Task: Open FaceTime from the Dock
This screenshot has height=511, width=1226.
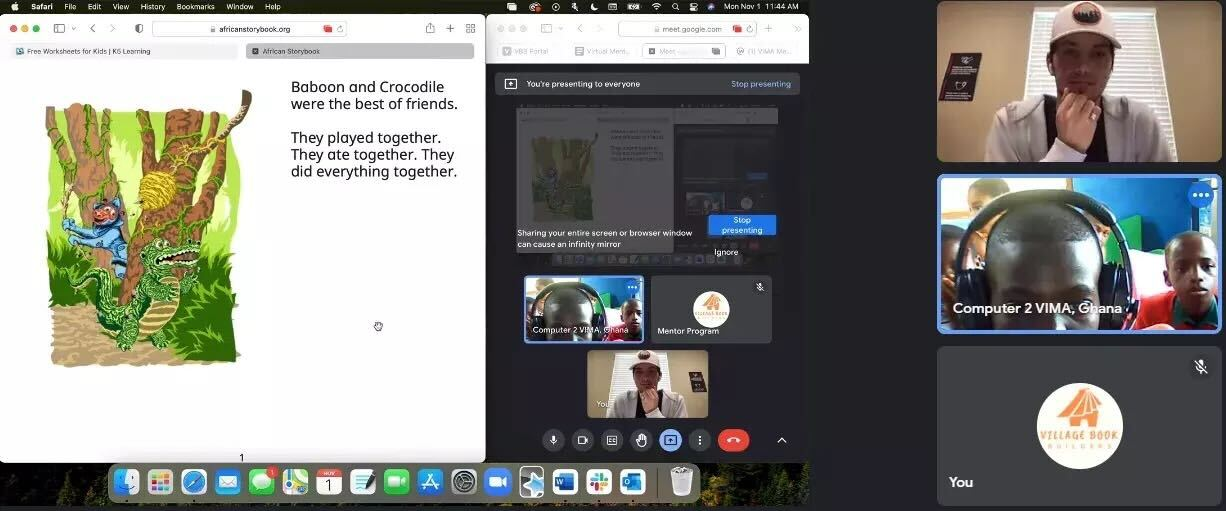Action: (x=397, y=482)
